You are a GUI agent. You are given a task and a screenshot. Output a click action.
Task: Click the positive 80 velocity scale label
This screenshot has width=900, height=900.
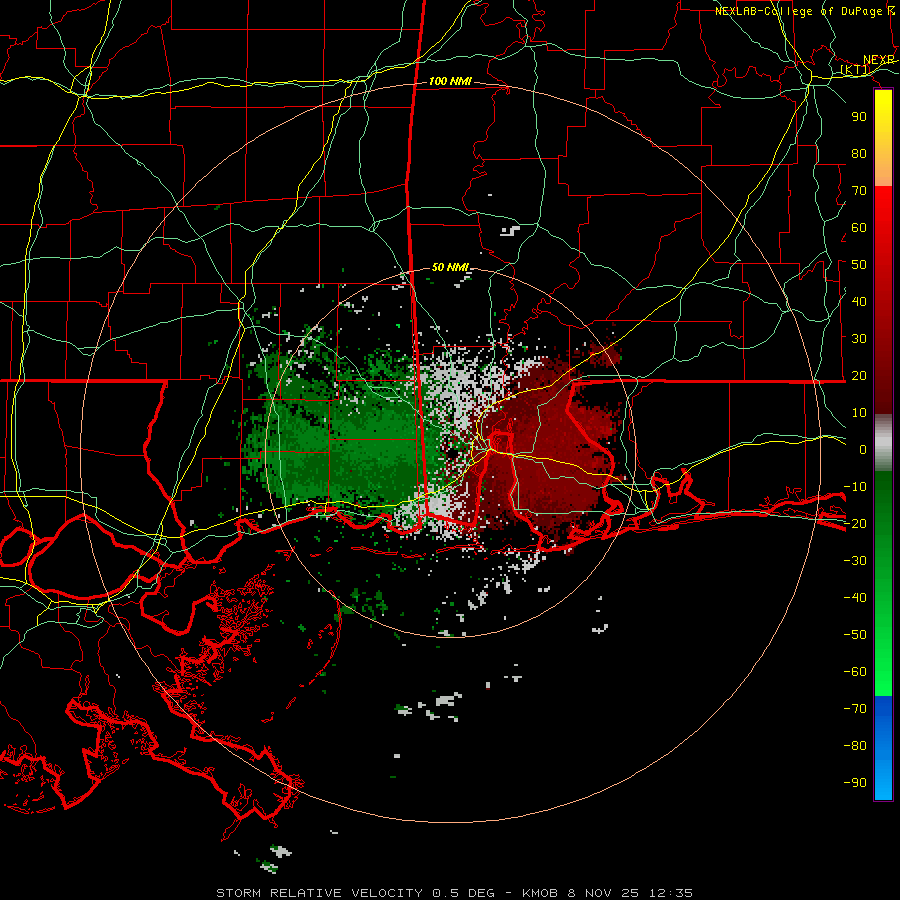coord(859,154)
